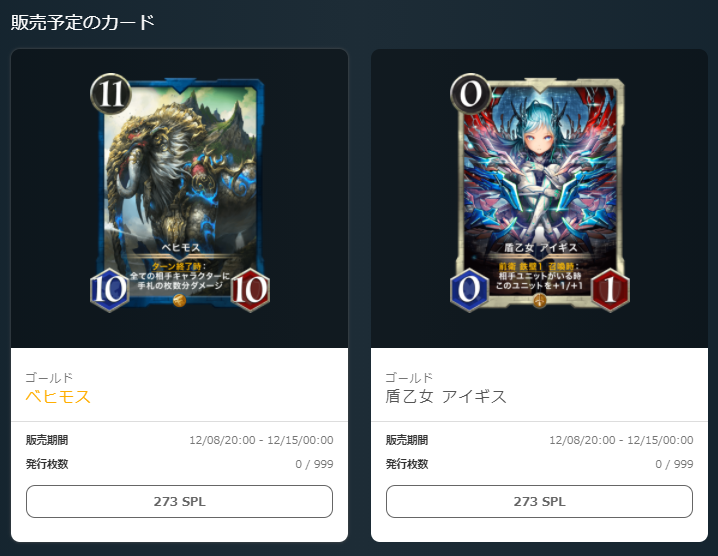Click the ゴールド label above ベヒモス
Image resolution: width=718 pixels, height=556 pixels.
point(49,378)
